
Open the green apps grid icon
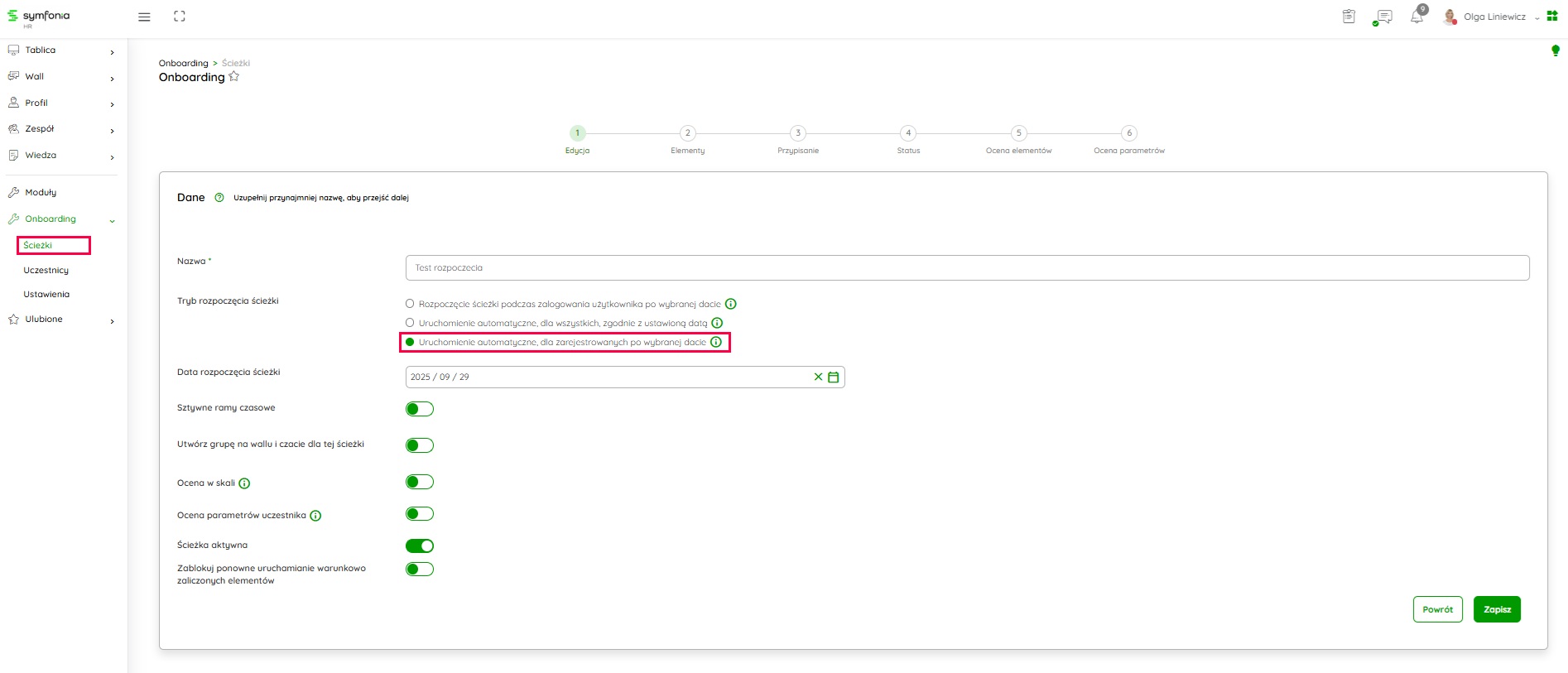click(1552, 17)
